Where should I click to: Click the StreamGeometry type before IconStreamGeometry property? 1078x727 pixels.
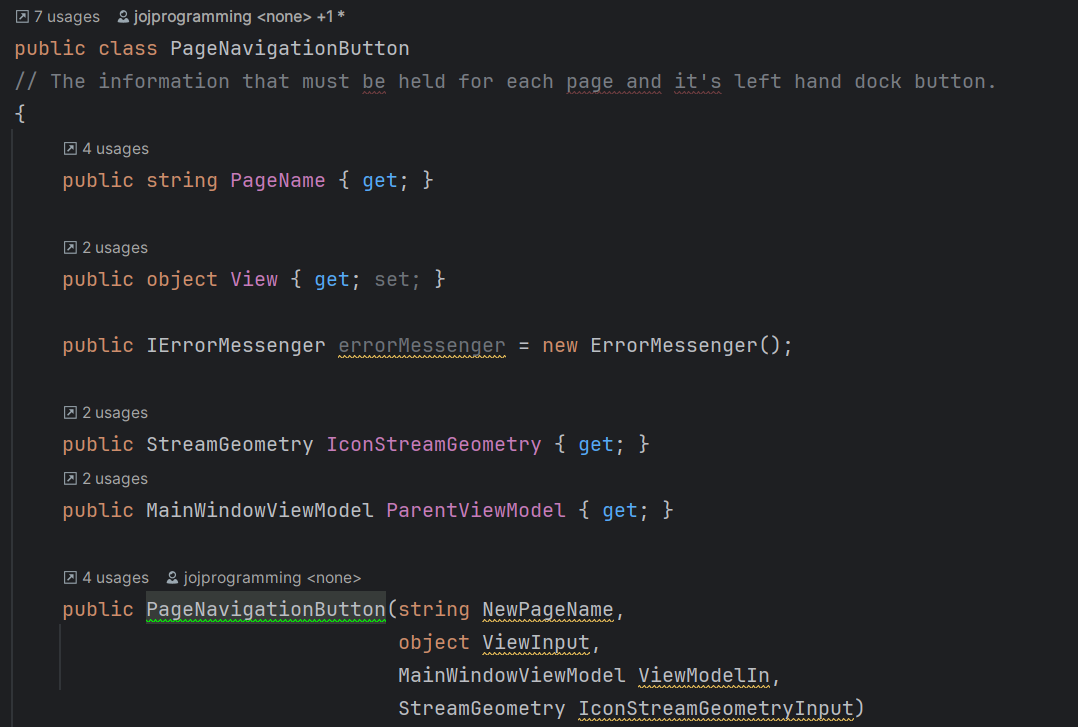[230, 445]
